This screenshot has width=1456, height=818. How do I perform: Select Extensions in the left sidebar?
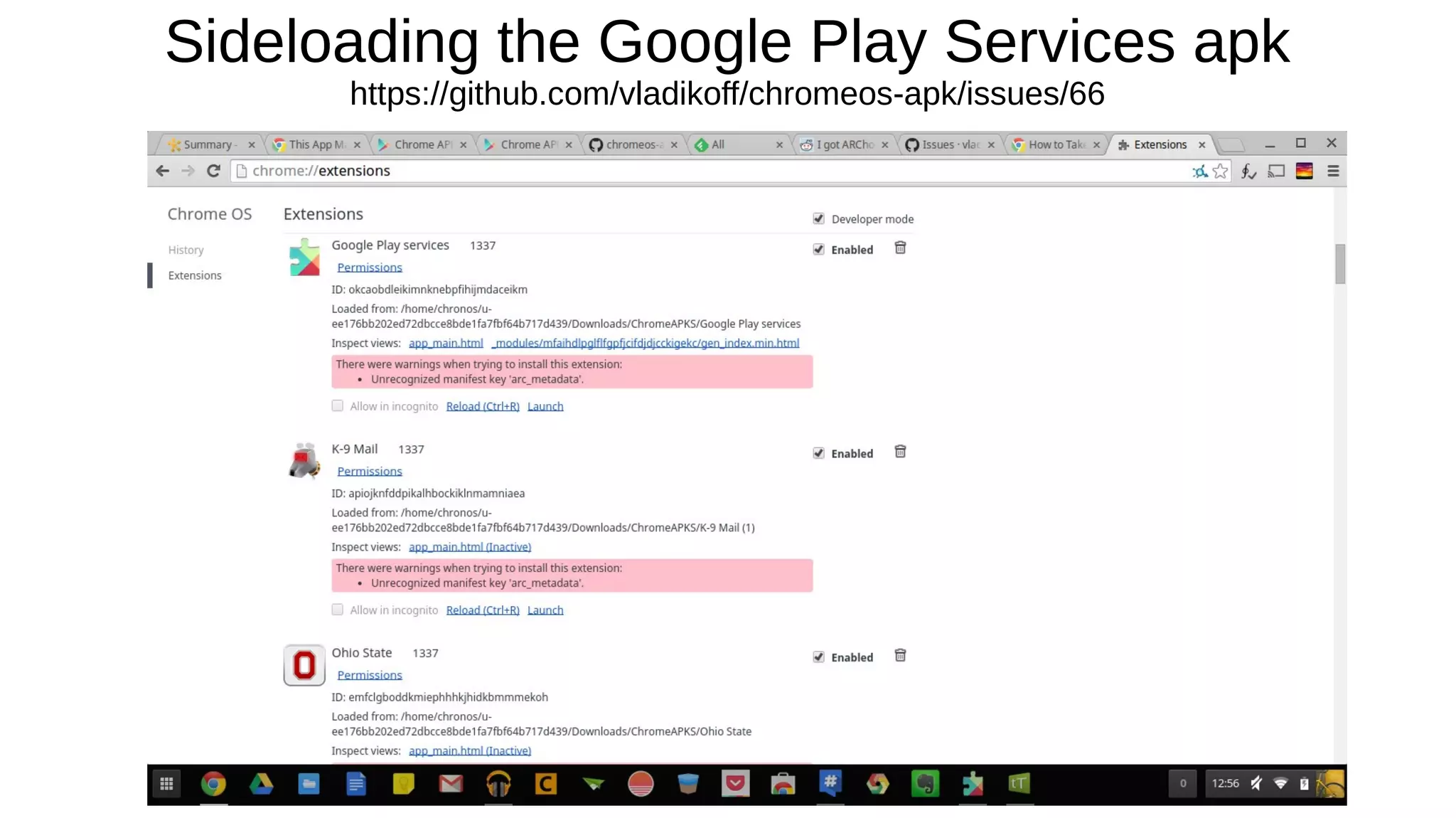tap(195, 275)
